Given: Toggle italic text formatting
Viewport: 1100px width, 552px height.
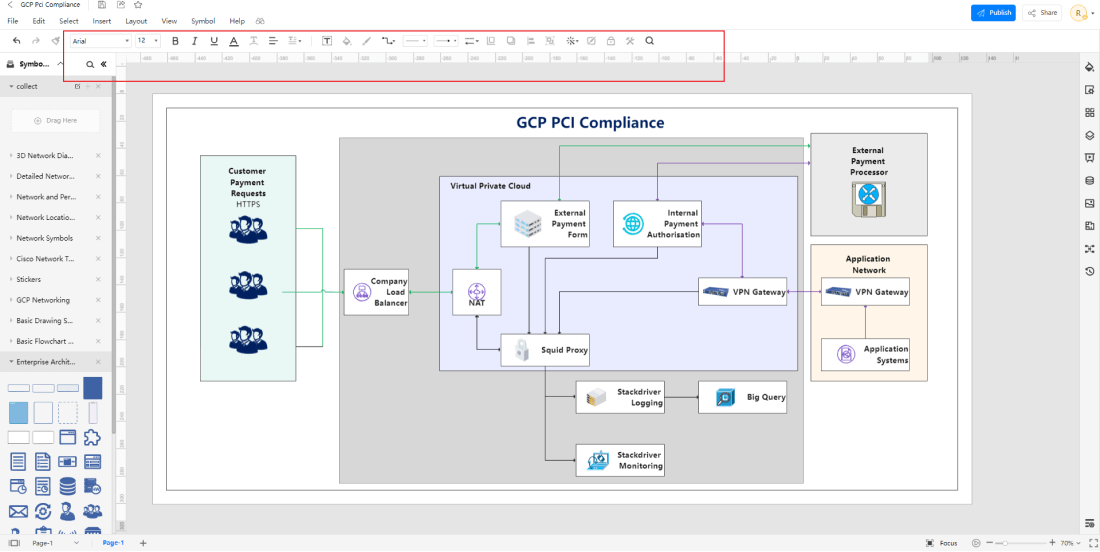Looking at the screenshot, I should click(194, 41).
